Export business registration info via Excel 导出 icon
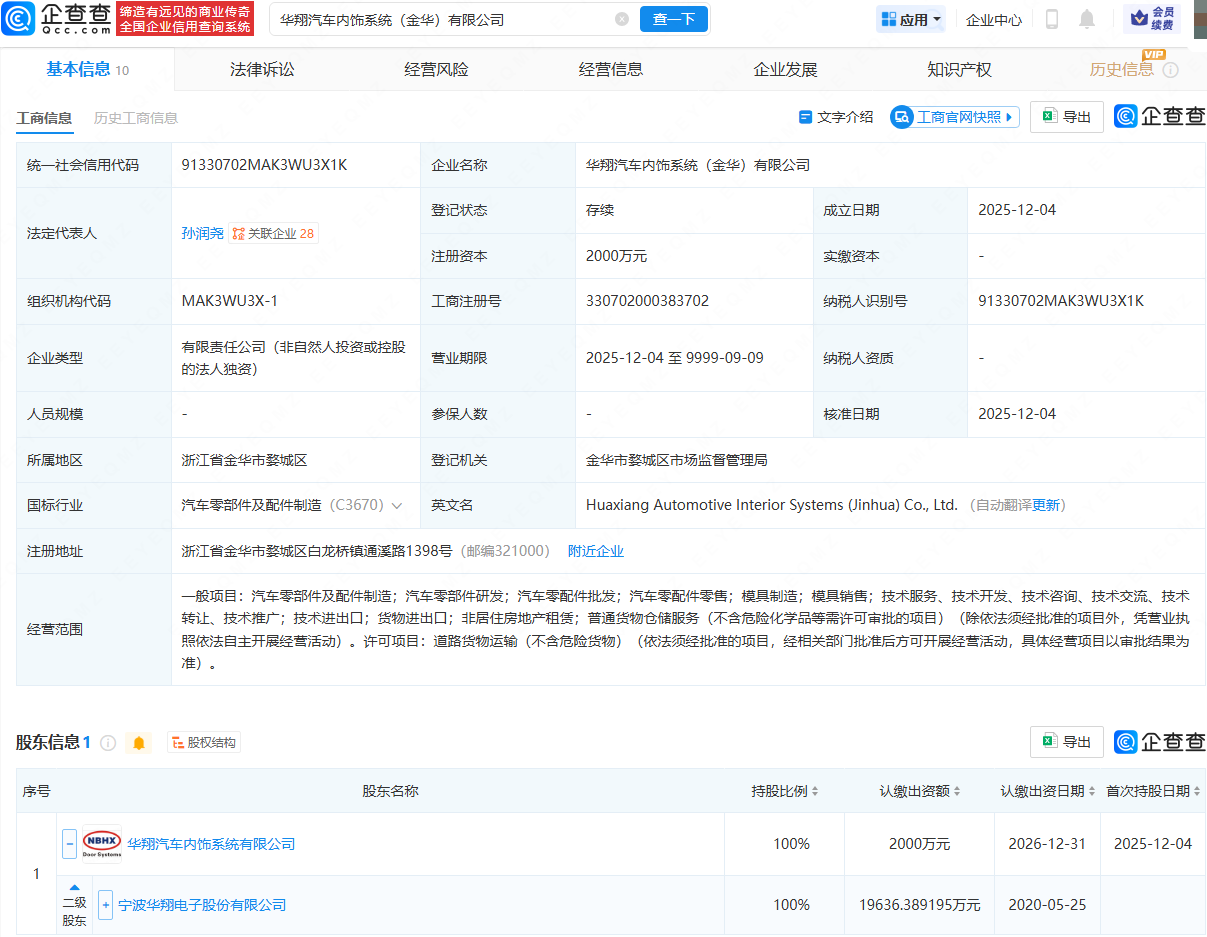Screen dimensions: 1207x937 coord(1066,116)
